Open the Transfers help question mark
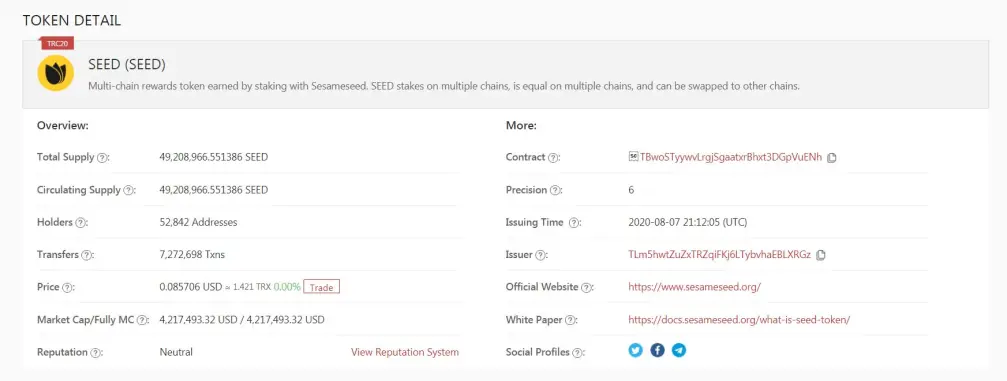Viewport: 1007px width, 381px height. pyautogui.click(x=86, y=255)
